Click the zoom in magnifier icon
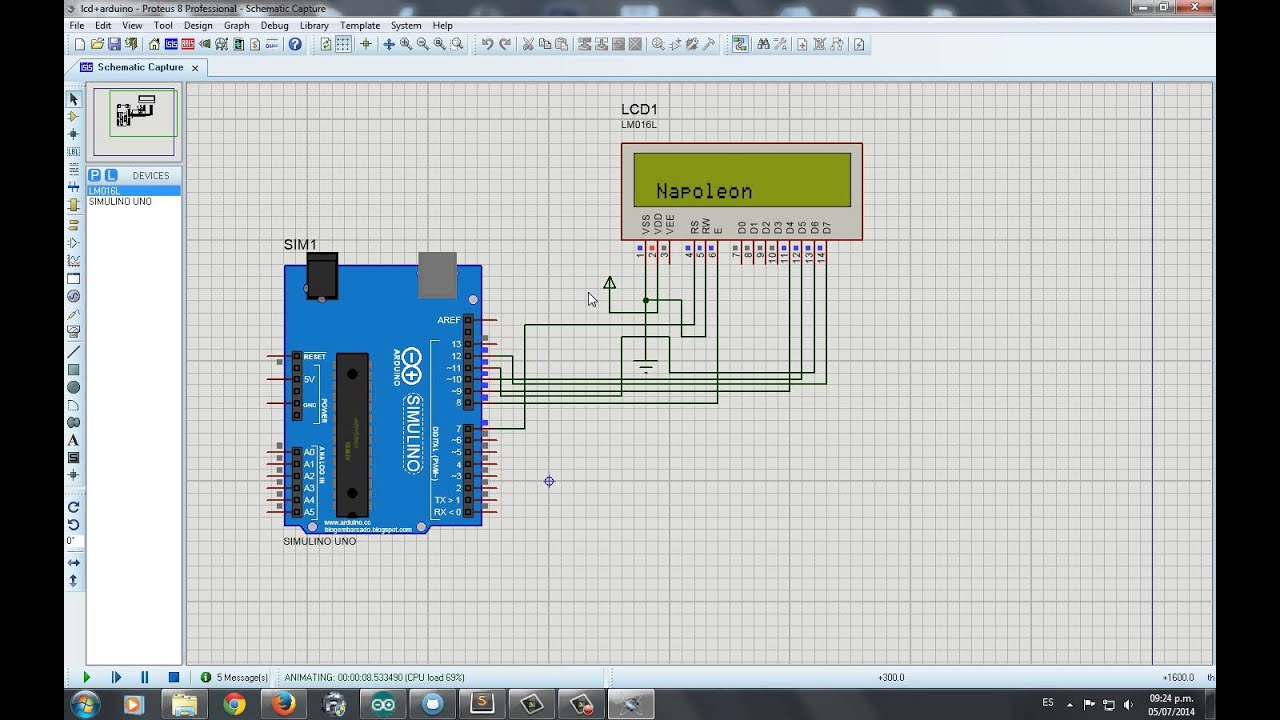The width and height of the screenshot is (1280, 720). coord(406,44)
